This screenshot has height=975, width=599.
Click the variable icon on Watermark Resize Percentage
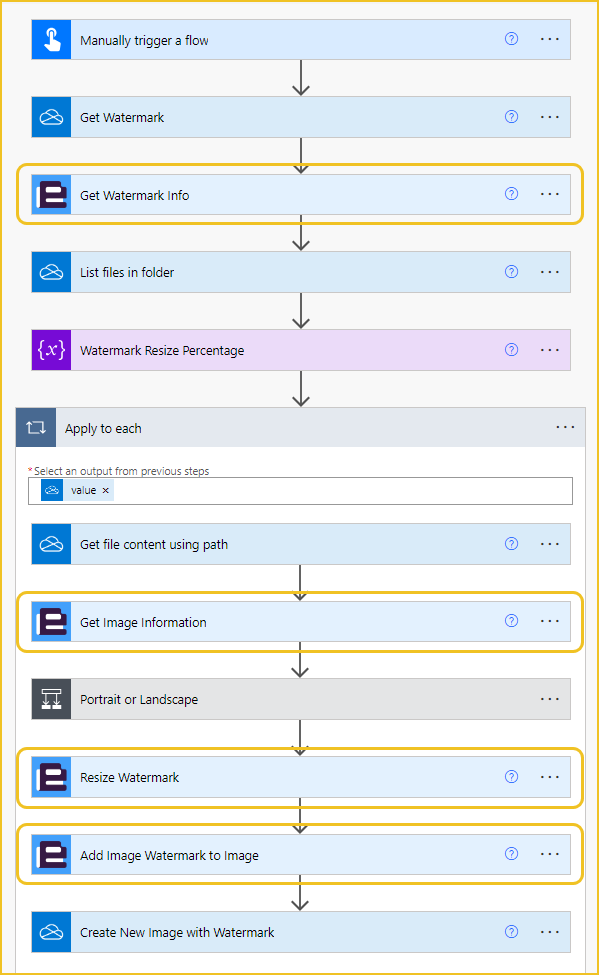coord(52,350)
